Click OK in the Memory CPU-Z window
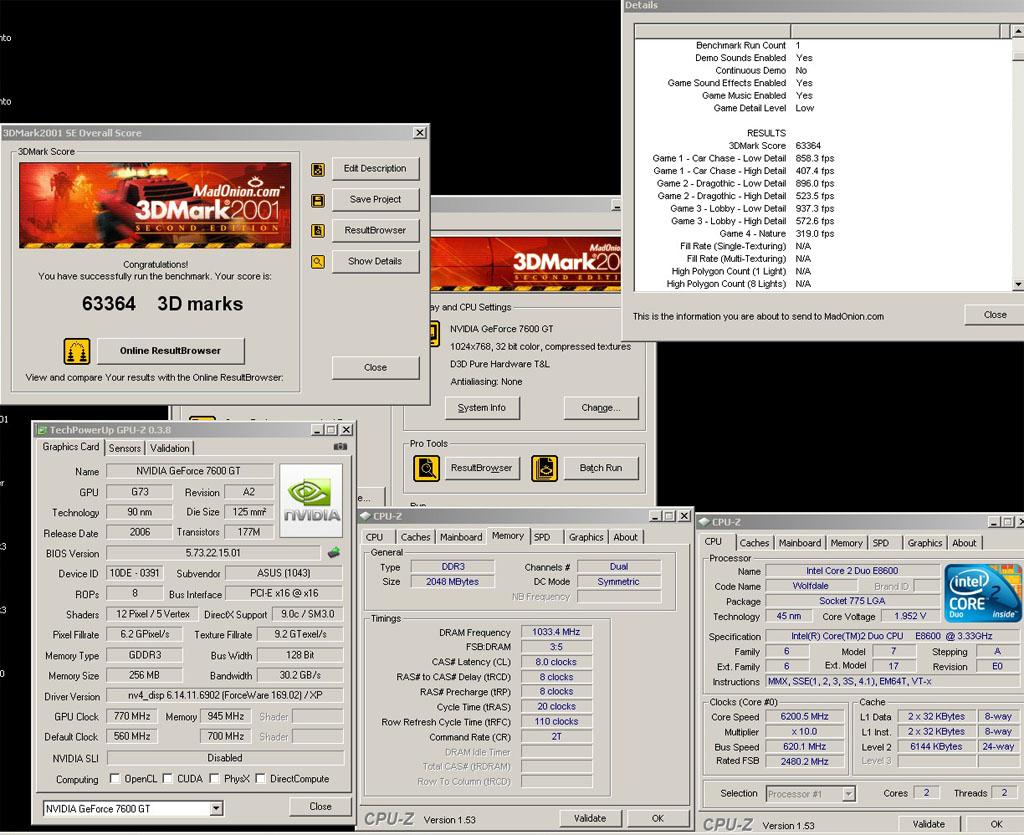The height and width of the screenshot is (835, 1024). point(658,818)
